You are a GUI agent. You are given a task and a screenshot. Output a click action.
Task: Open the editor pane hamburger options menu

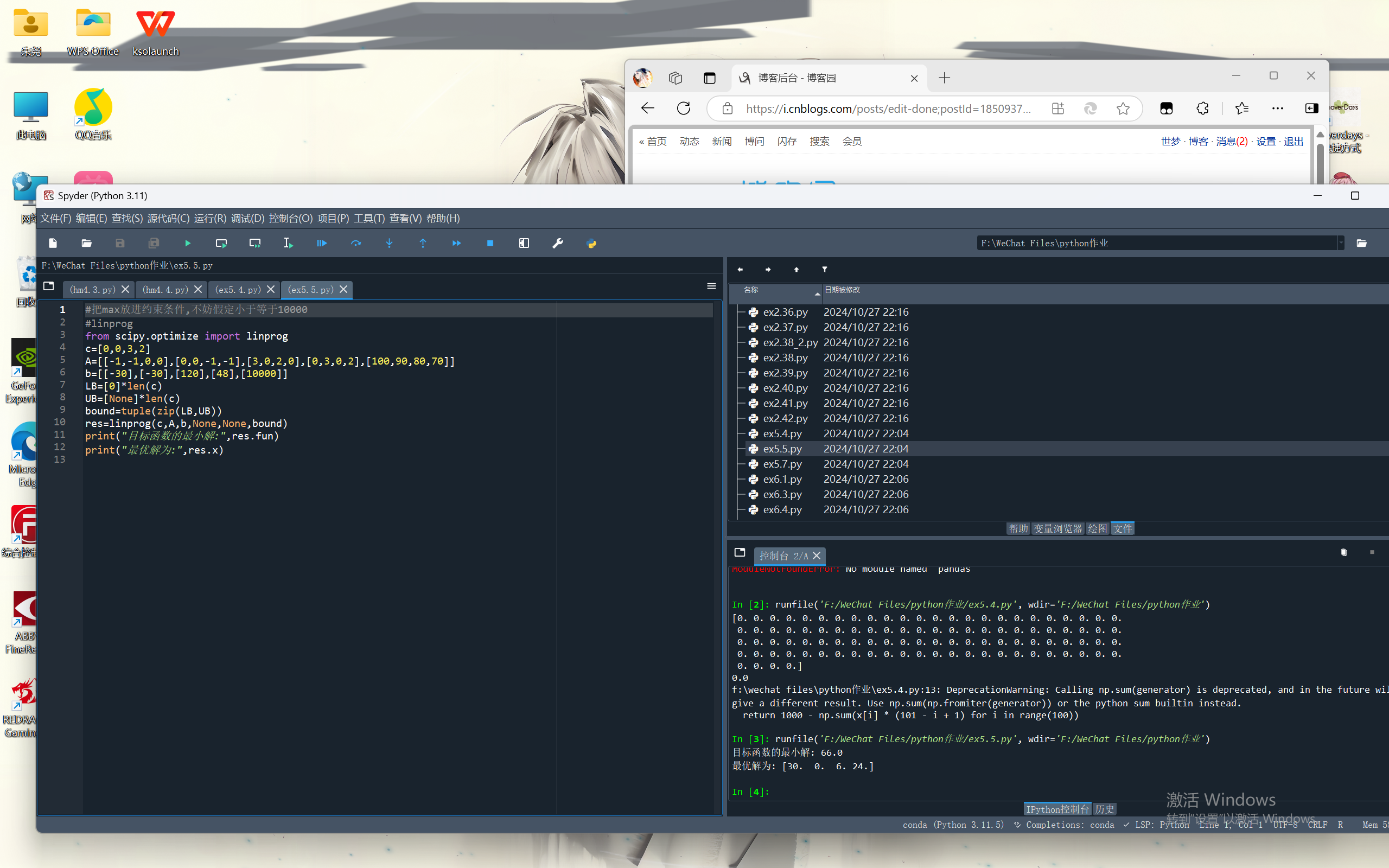coord(711,286)
